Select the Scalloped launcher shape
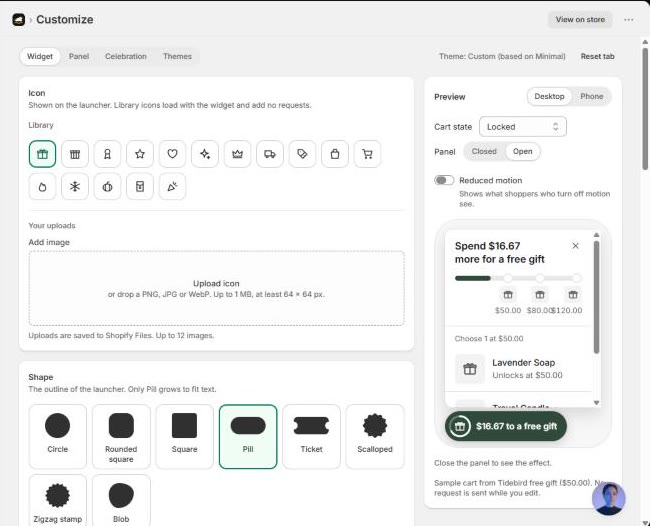This screenshot has height=526, width=650. pyautogui.click(x=375, y=437)
